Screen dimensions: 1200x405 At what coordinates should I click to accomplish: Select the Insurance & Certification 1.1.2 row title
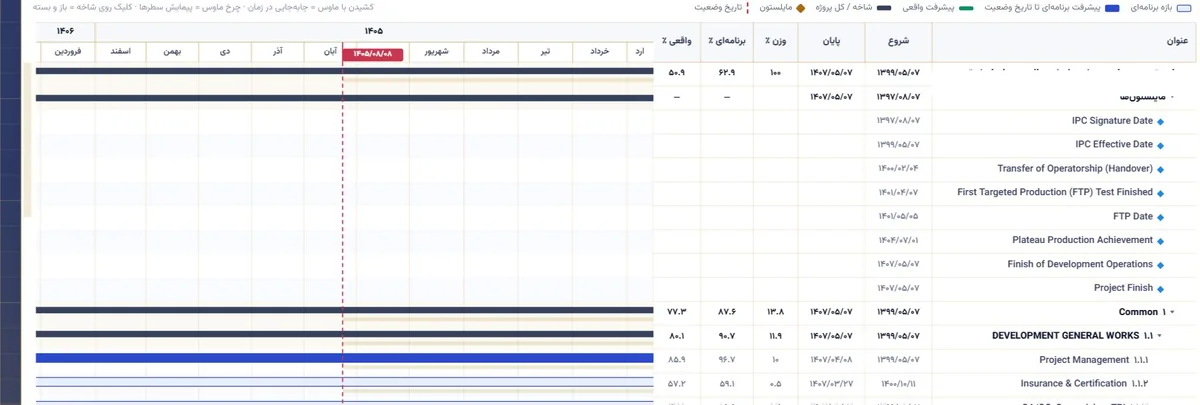1084,384
